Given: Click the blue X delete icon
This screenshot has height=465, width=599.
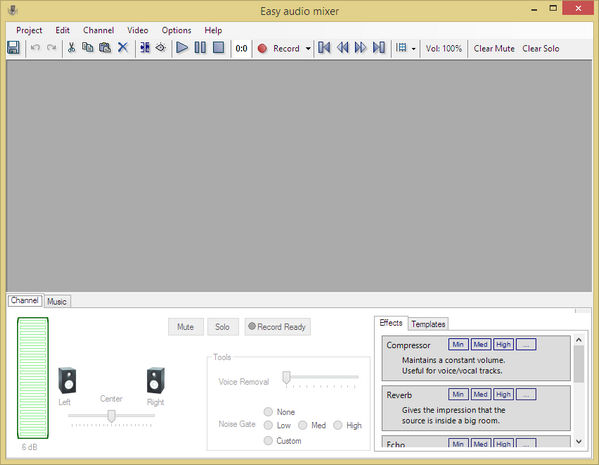Looking at the screenshot, I should click(x=123, y=48).
